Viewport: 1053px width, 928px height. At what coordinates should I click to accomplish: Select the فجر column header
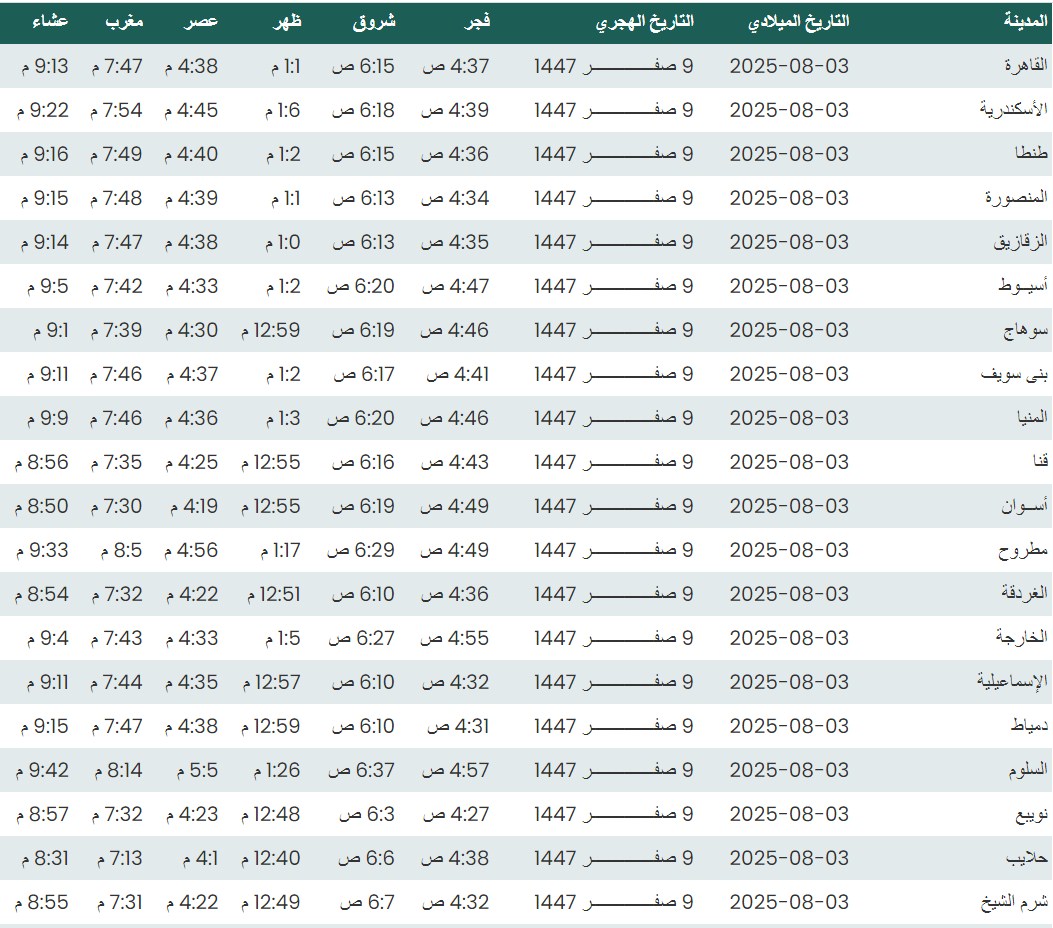coord(473,21)
